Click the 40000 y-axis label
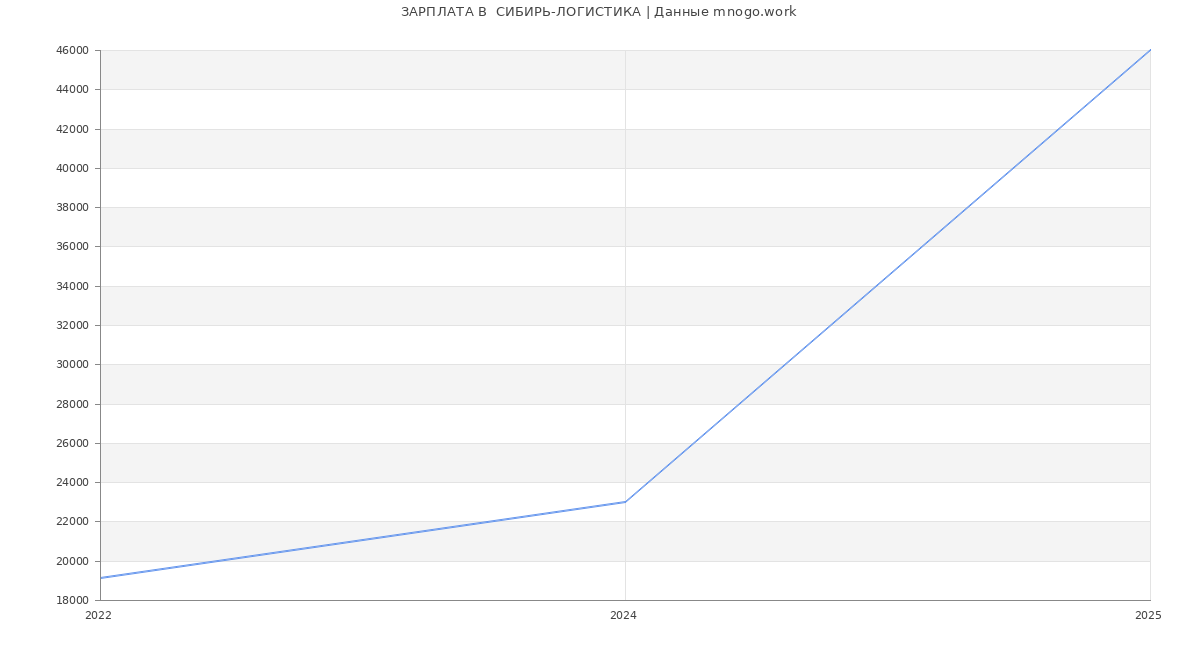Screen dimensions: 1200x650 pyautogui.click(x=72, y=168)
